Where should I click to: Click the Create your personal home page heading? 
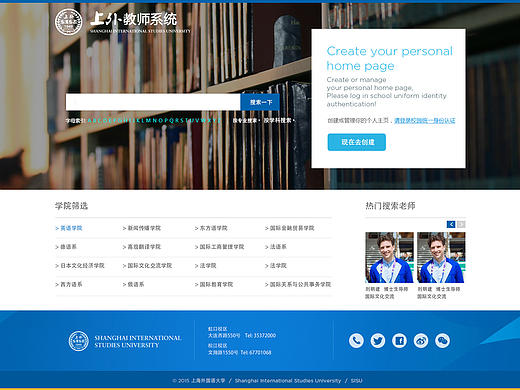click(x=390, y=58)
